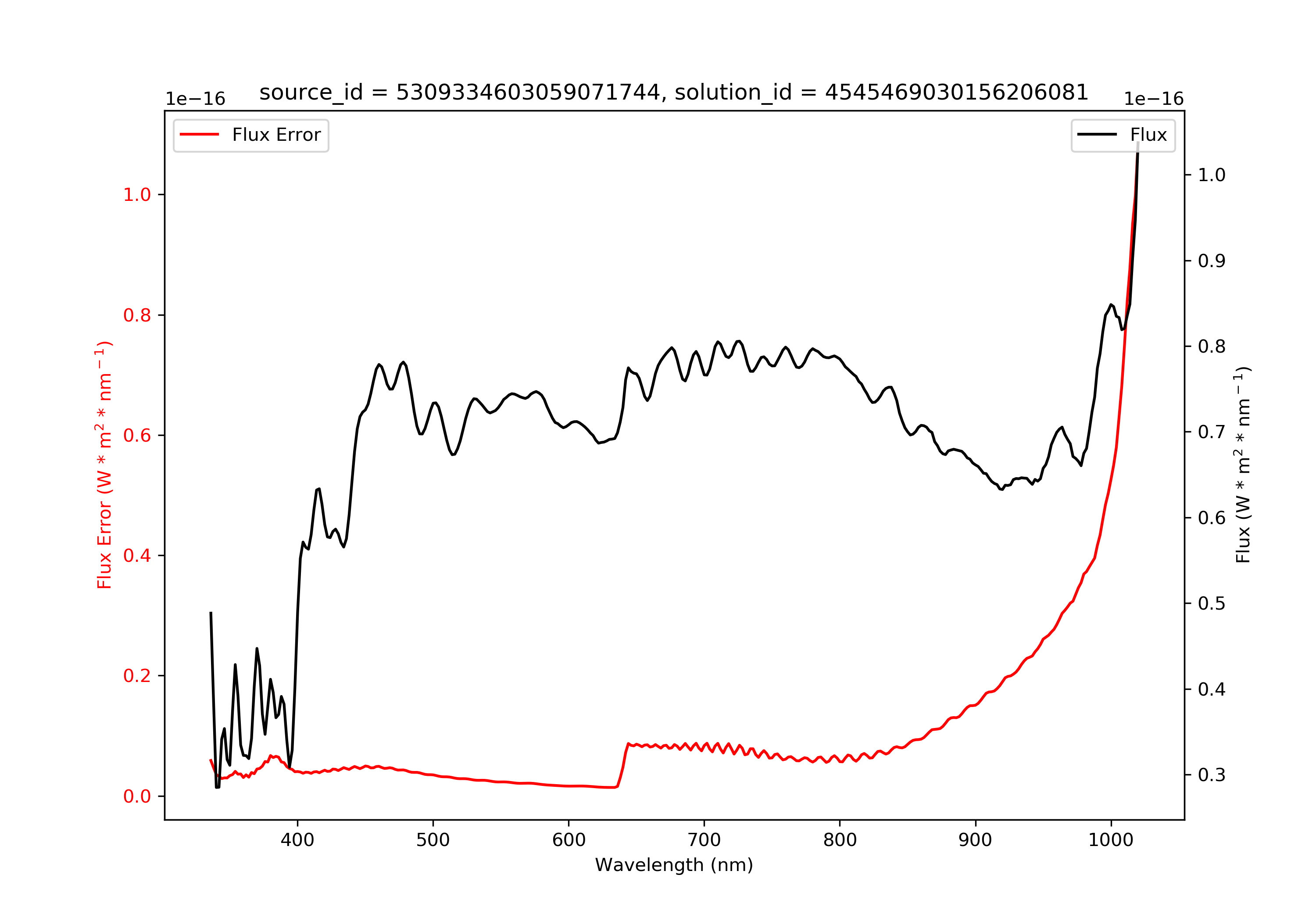Click the 0.5 tick on right axis
The height and width of the screenshot is (921, 1316).
tap(1212, 603)
